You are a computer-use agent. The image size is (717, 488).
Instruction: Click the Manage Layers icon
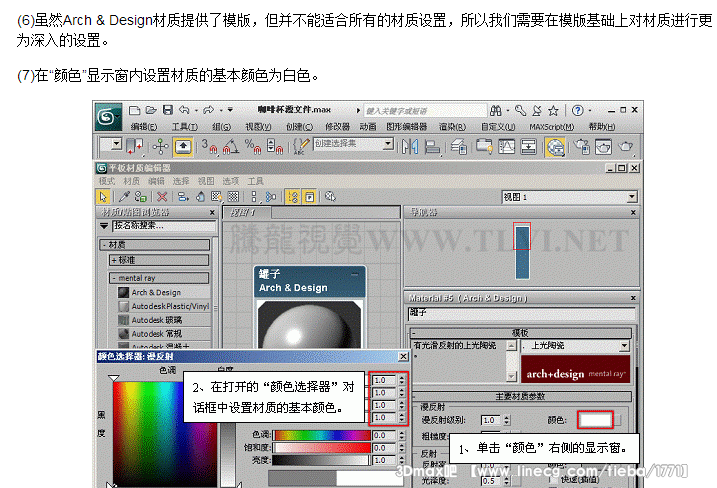(x=459, y=147)
